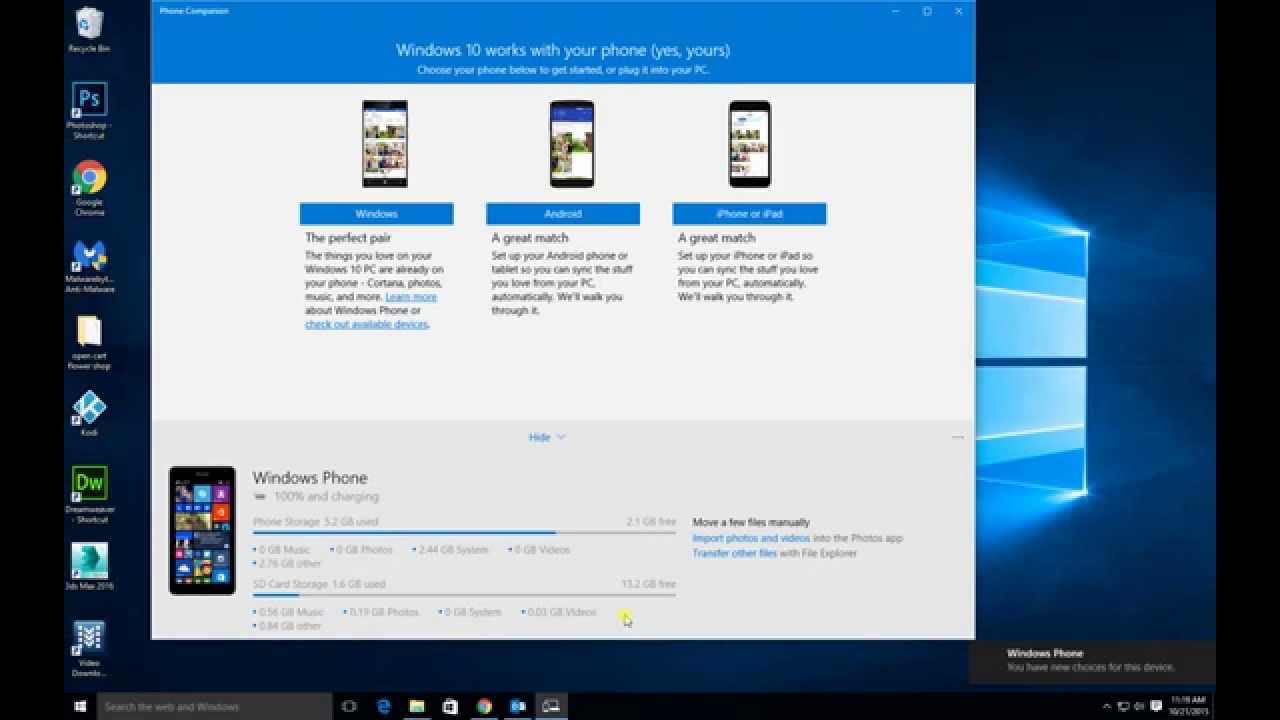Click the 0.19 GB Photos entry
Viewport: 1280px width, 720px height.
point(381,612)
